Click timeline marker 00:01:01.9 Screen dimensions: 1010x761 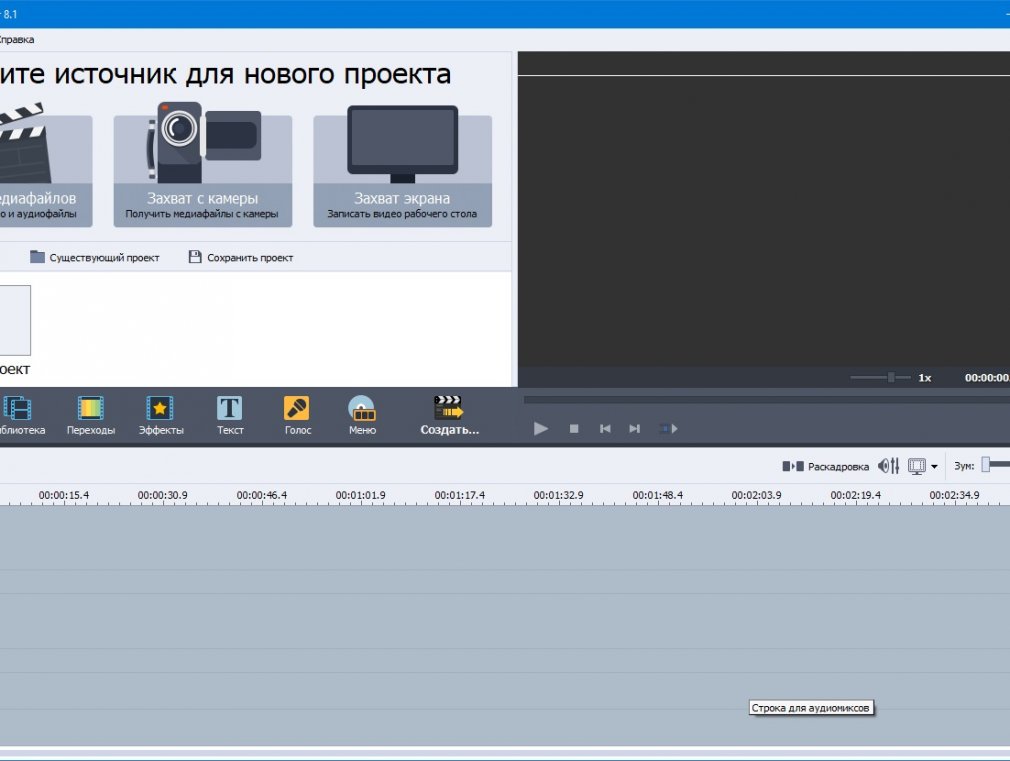[361, 495]
